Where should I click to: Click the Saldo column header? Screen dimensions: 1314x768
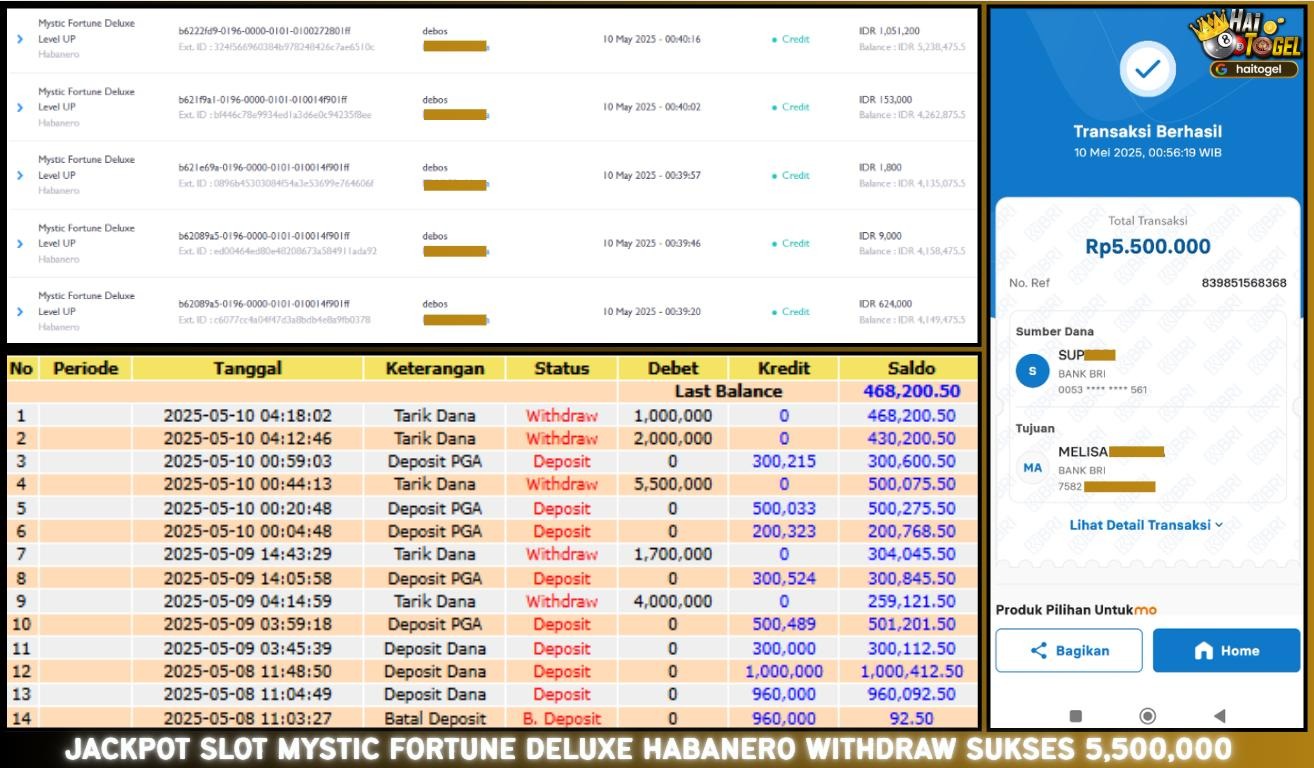[911, 368]
